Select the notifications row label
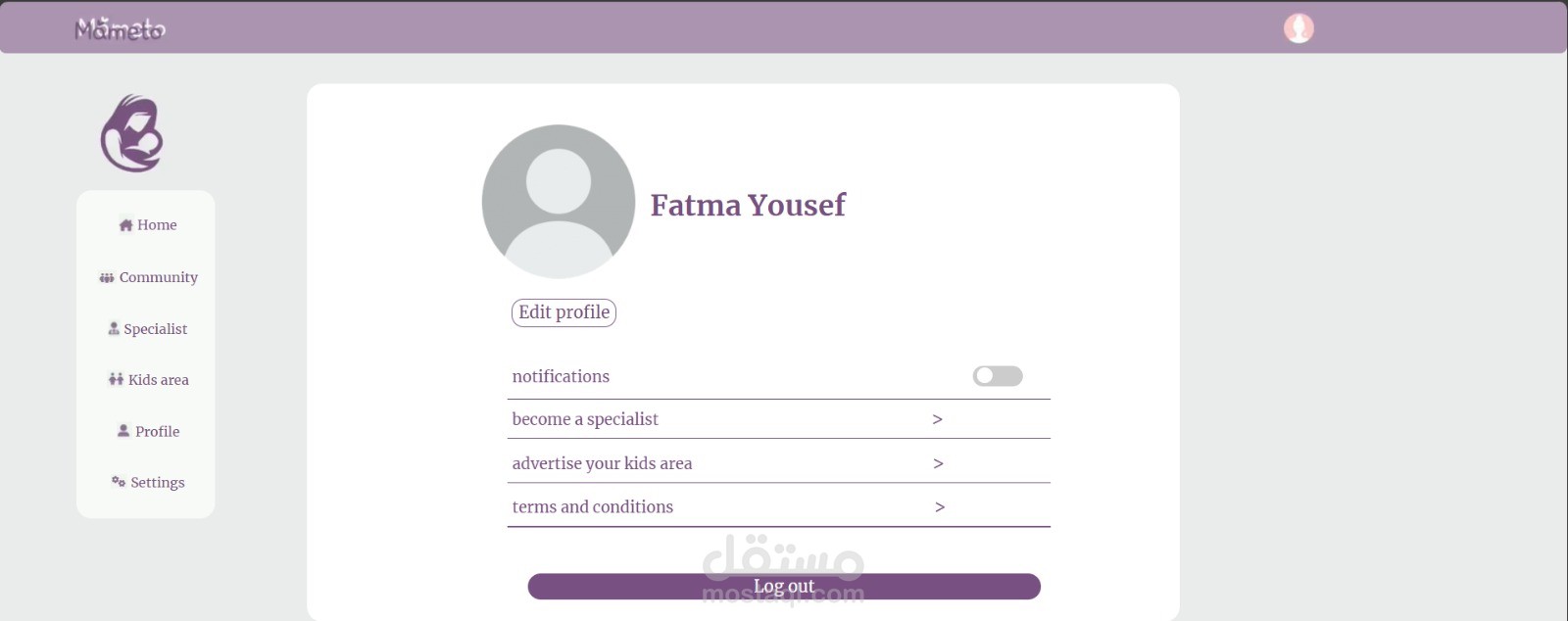Image resolution: width=1568 pixels, height=621 pixels. pyautogui.click(x=561, y=376)
